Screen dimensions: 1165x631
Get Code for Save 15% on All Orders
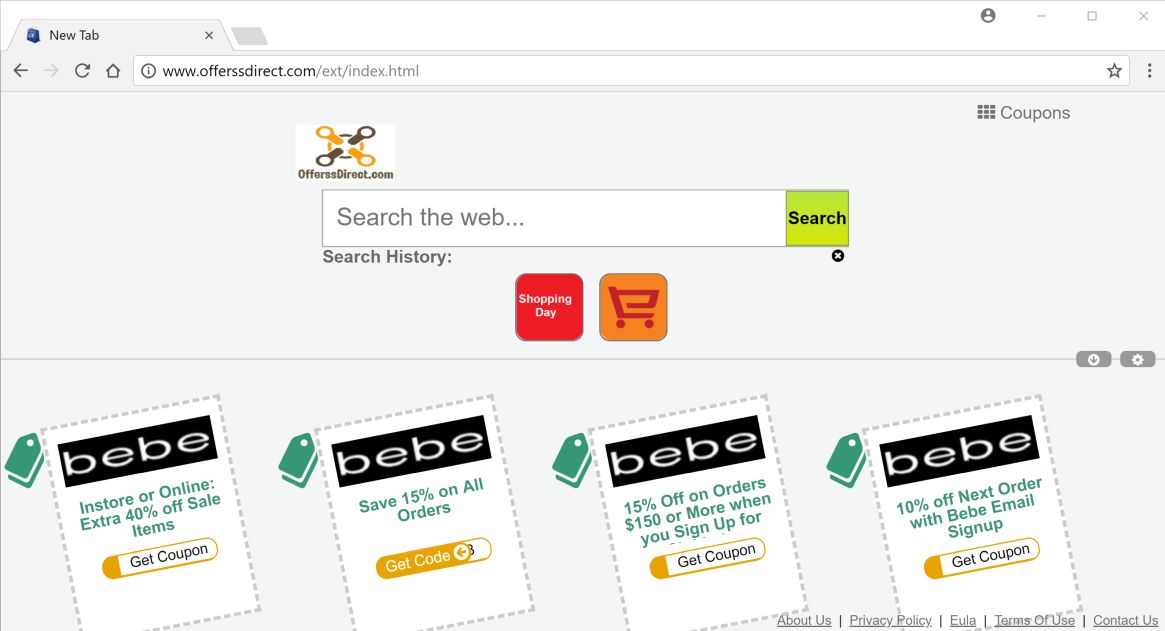pyautogui.click(x=434, y=557)
